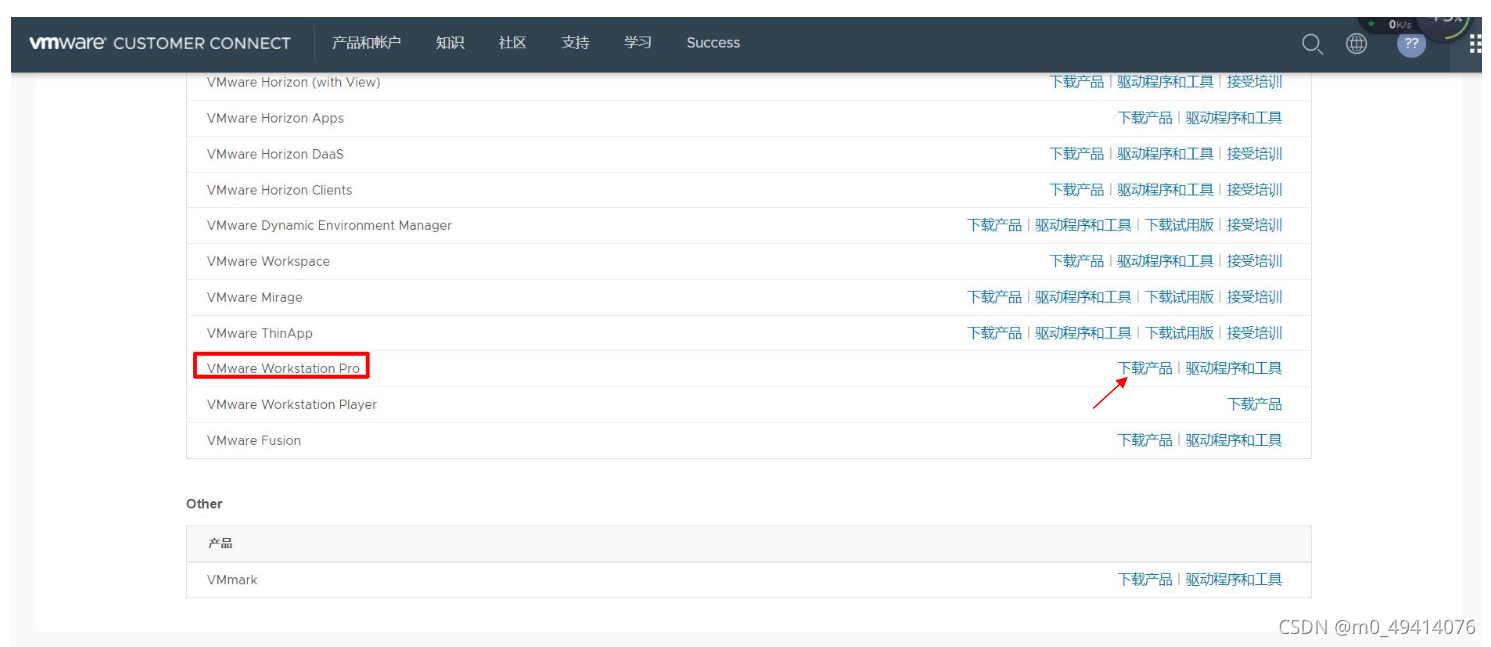Click 下载产品 for VMware Horizon Clients

tap(1077, 190)
